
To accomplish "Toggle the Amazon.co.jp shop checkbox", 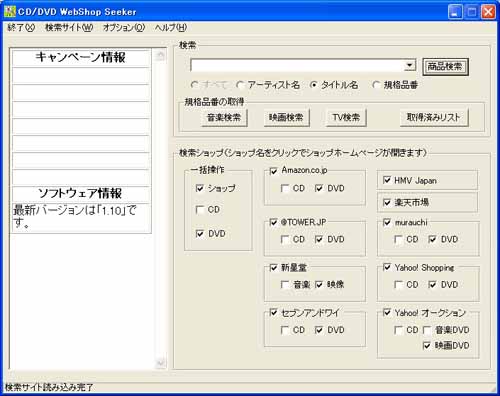I will [x=273, y=171].
